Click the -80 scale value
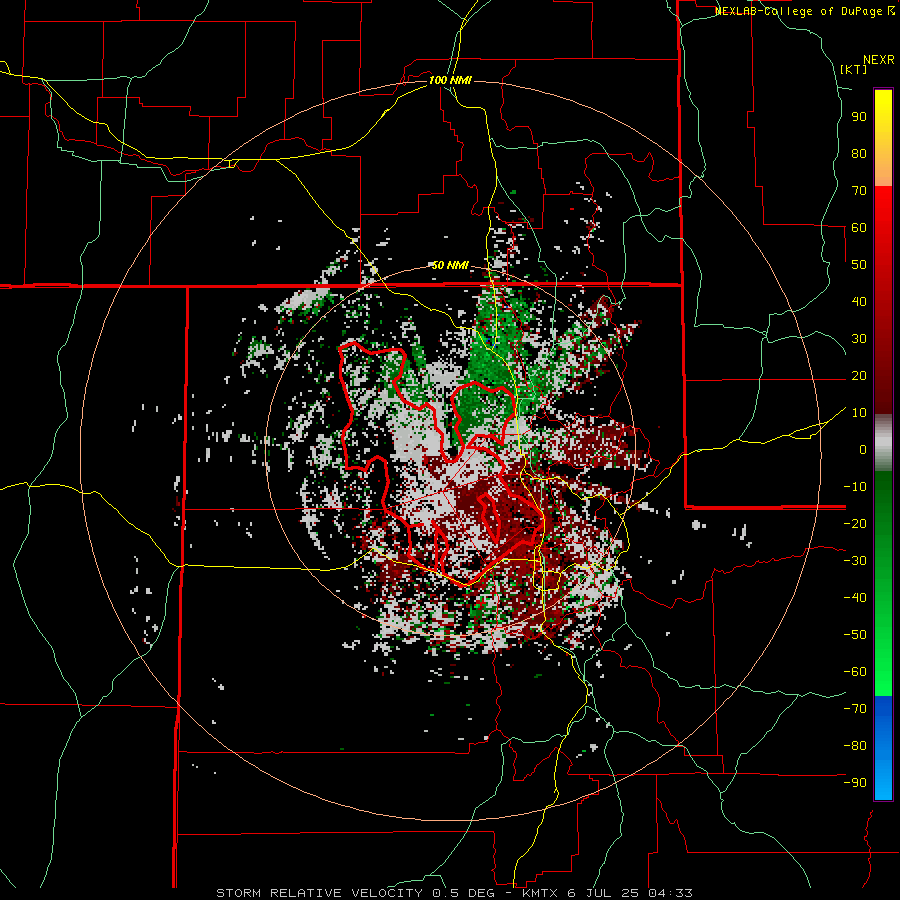900x900 pixels. 855,746
